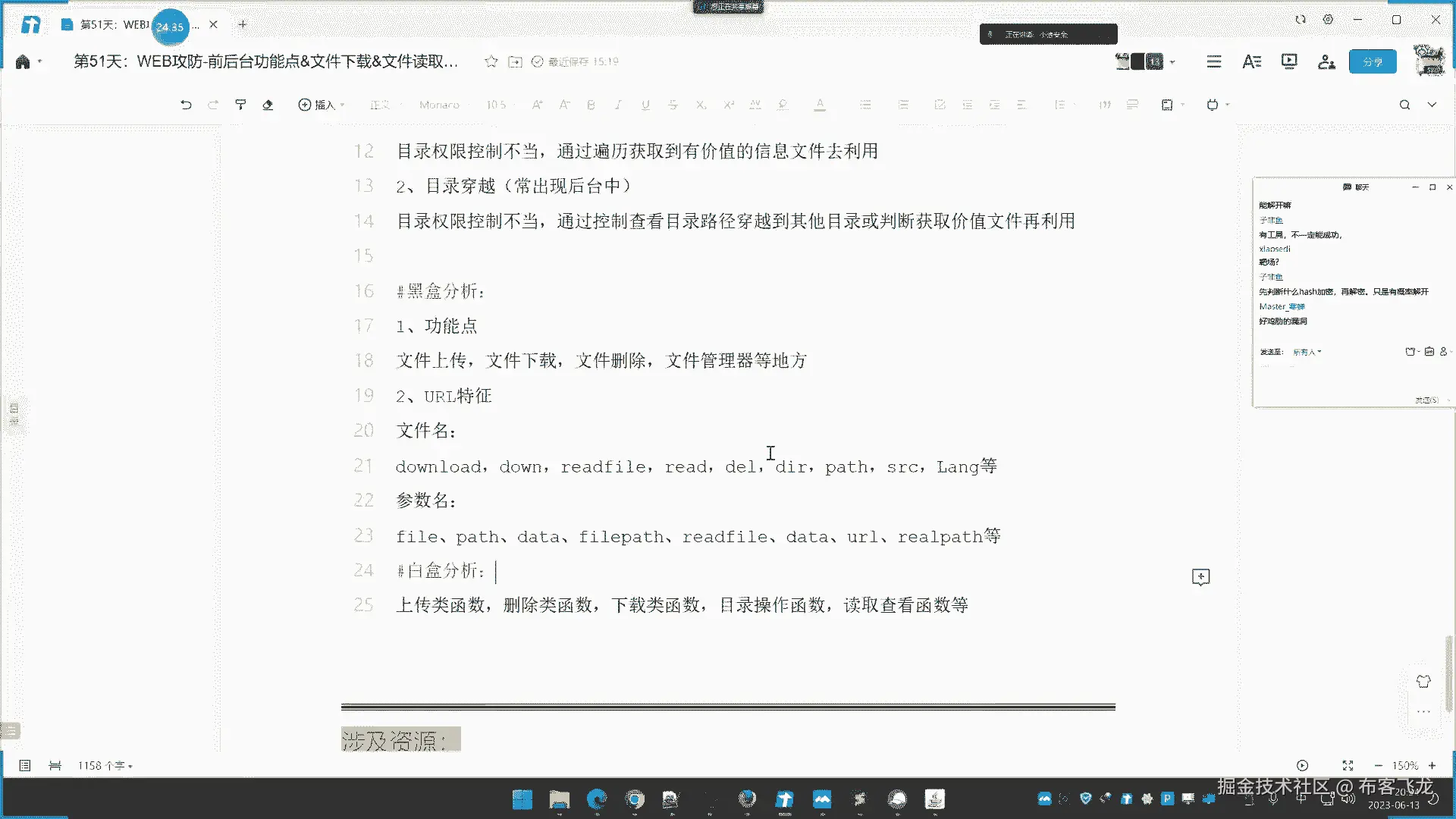Open the outline list icon in header
The width and height of the screenshot is (1456, 819).
(x=1214, y=61)
